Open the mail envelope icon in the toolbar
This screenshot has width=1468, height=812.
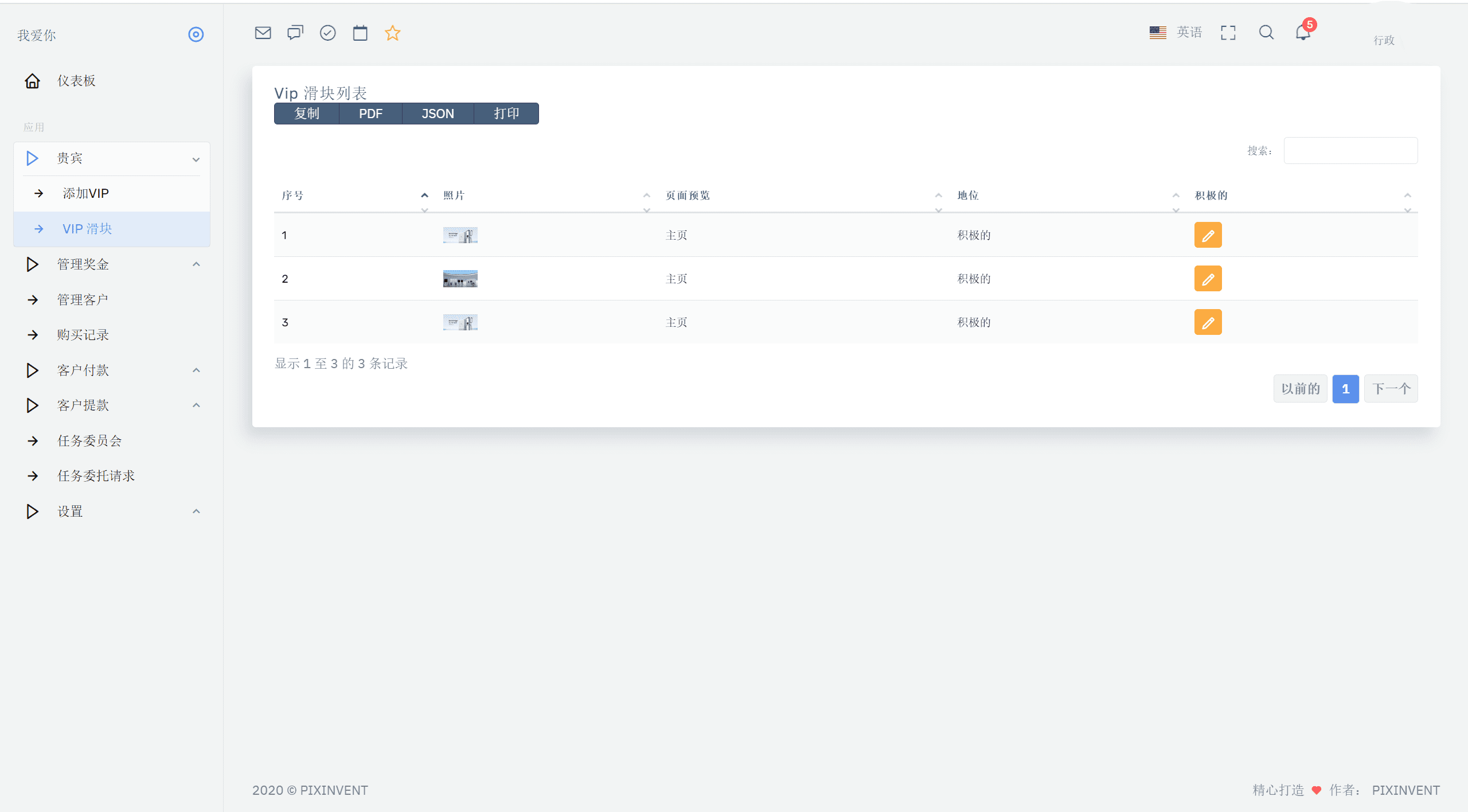pyautogui.click(x=263, y=33)
